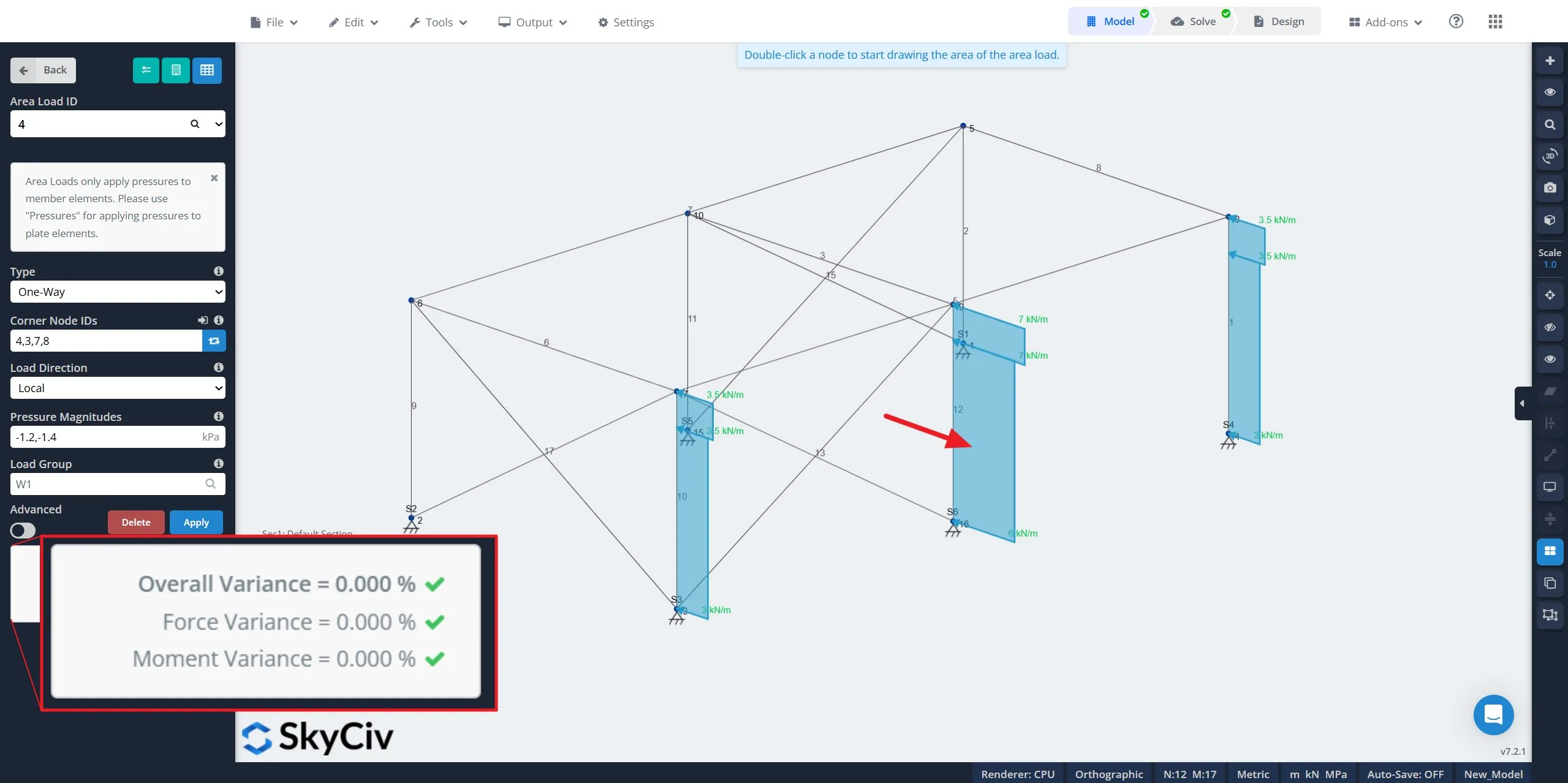Open the Type One-Way dropdown
This screenshot has width=1568, height=783.
(x=118, y=292)
